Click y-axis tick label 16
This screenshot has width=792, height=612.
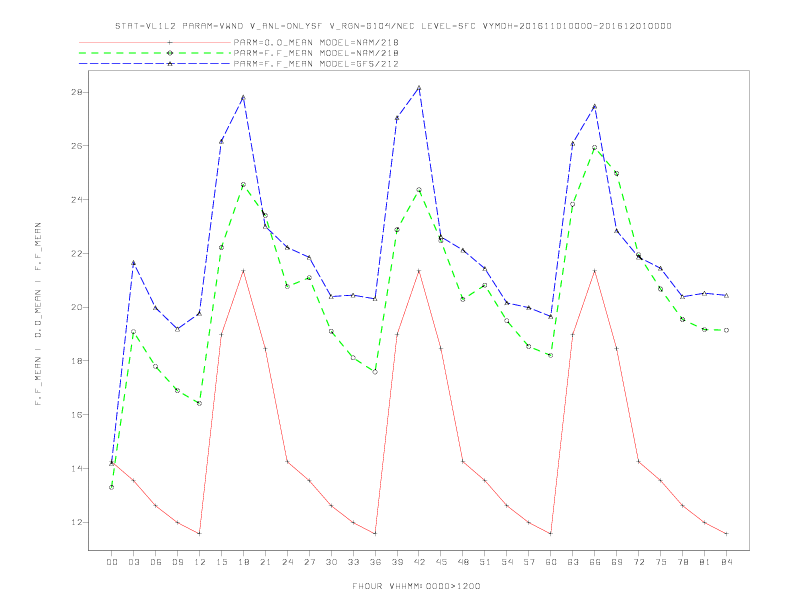pos(77,415)
